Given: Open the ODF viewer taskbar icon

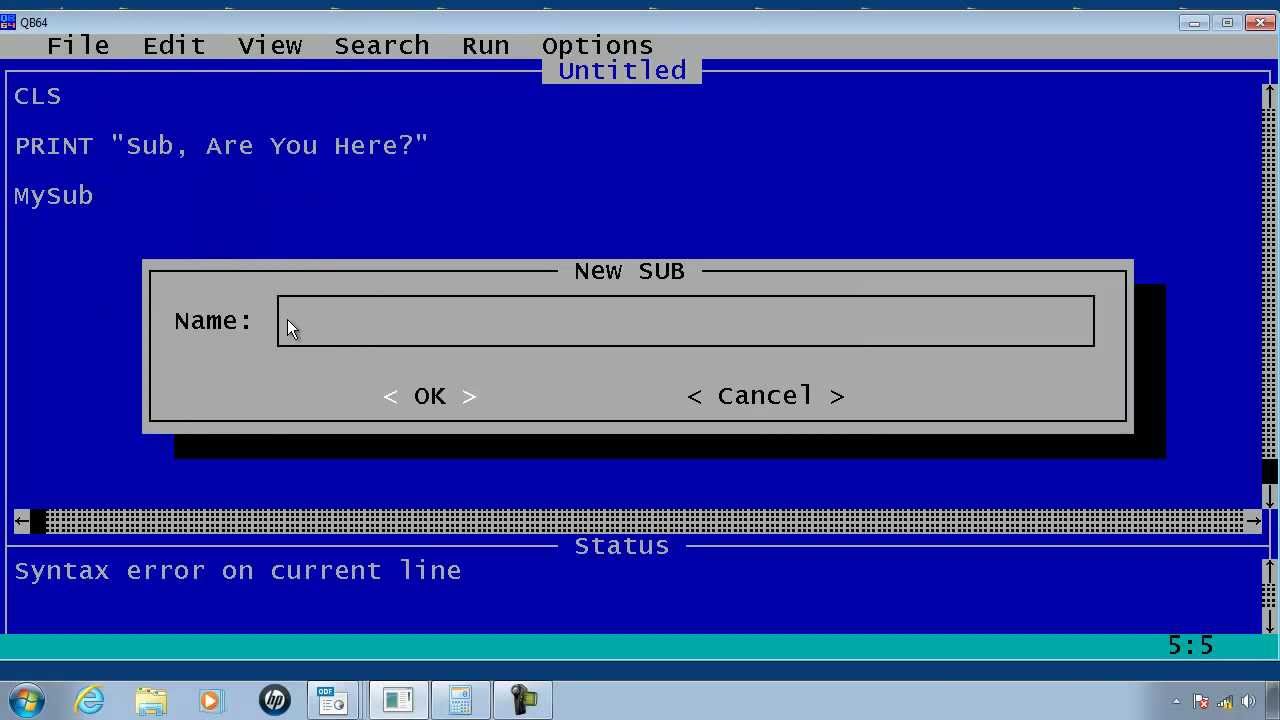Looking at the screenshot, I should (333, 700).
